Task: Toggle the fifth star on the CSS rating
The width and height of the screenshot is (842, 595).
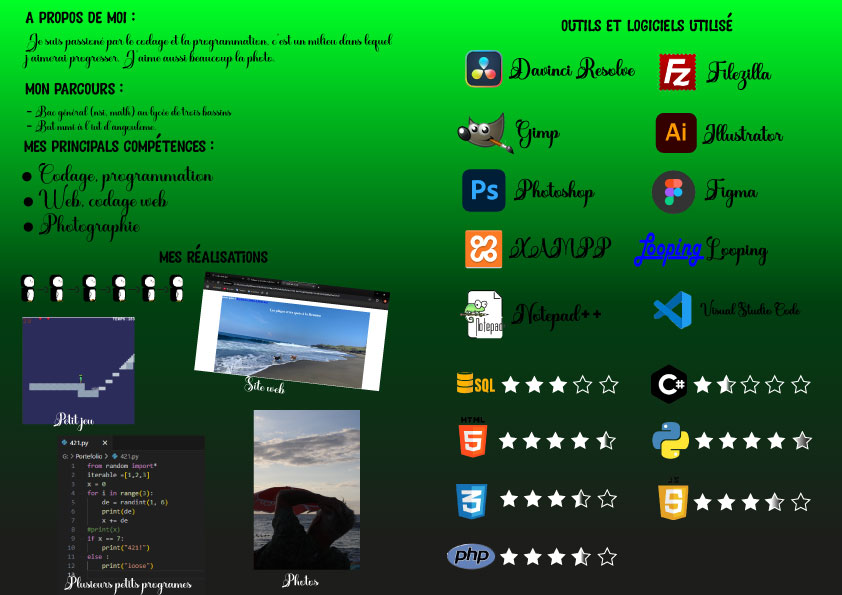Action: pos(609,498)
